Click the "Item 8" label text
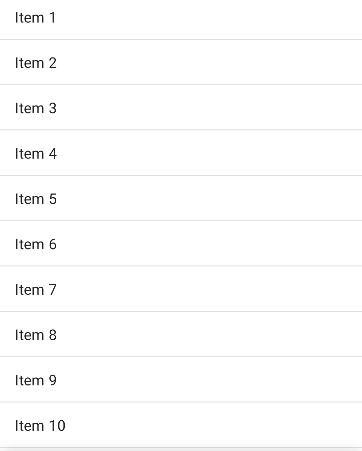362x451 pixels. [x=36, y=335]
